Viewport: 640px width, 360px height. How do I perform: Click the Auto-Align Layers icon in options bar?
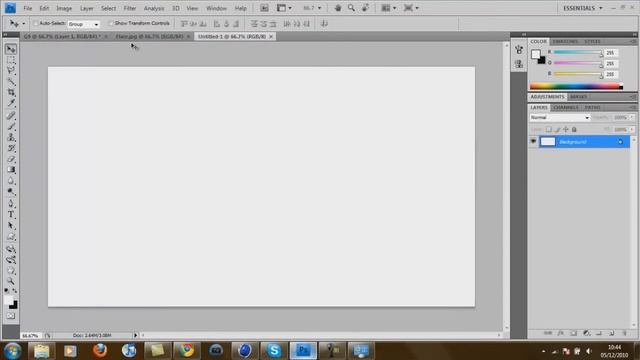click(x=324, y=24)
